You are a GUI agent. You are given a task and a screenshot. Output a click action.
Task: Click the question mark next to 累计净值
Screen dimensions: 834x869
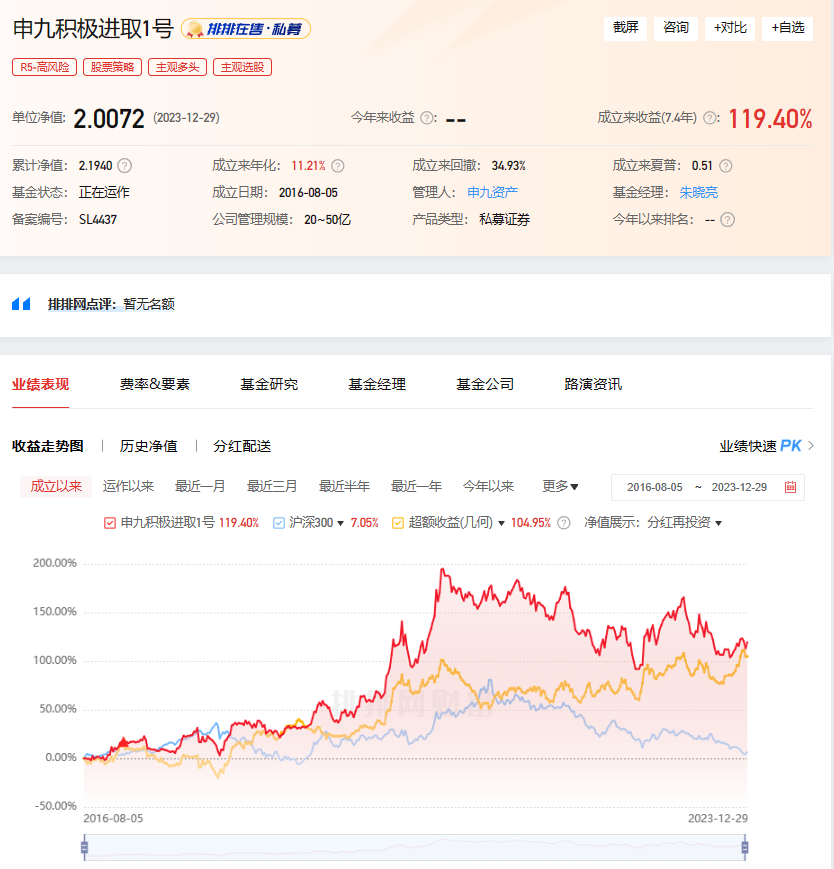(125, 166)
